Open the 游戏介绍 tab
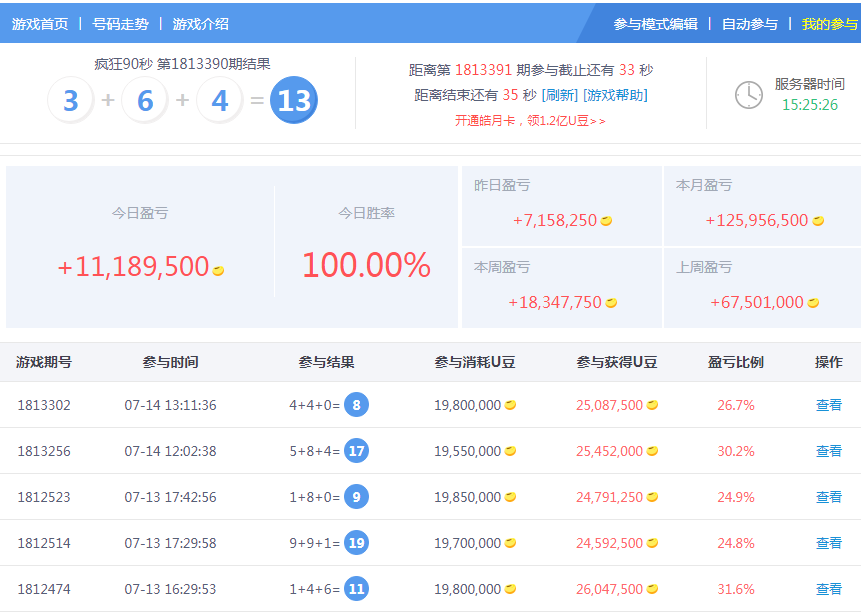The image size is (861, 612). tap(200, 24)
